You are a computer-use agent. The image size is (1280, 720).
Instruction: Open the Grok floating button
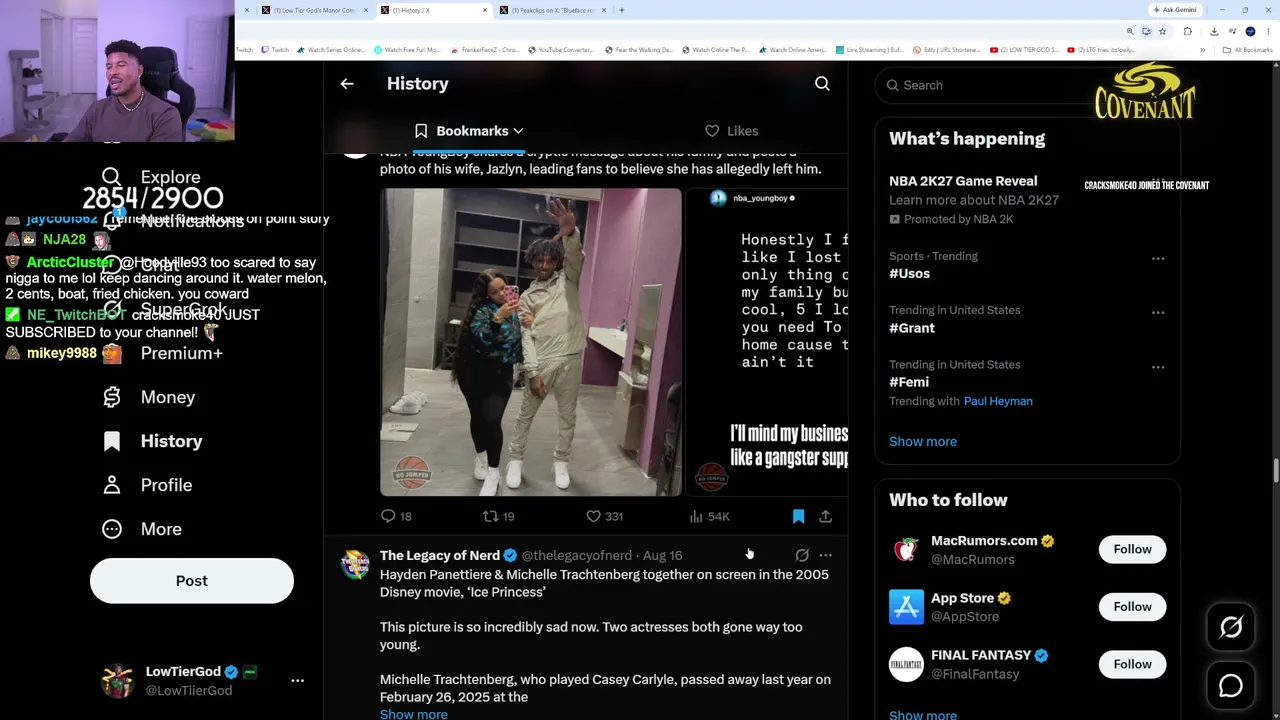click(1231, 627)
